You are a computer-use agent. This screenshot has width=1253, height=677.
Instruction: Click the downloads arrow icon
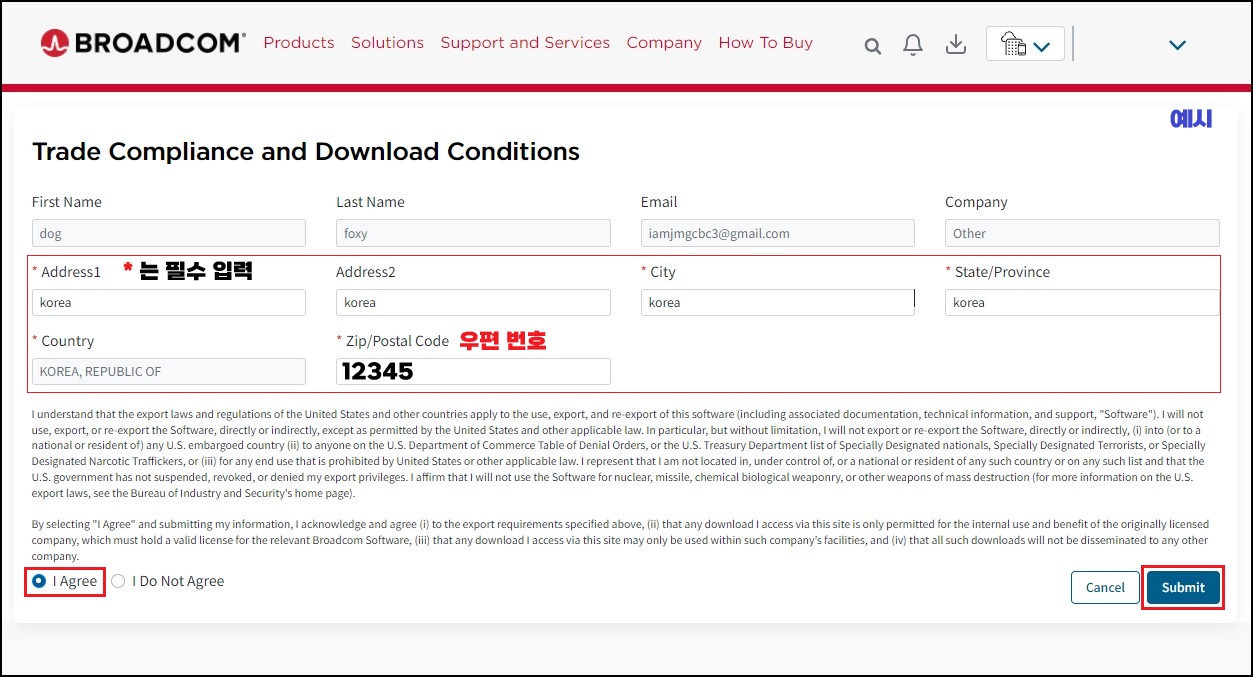(x=956, y=44)
